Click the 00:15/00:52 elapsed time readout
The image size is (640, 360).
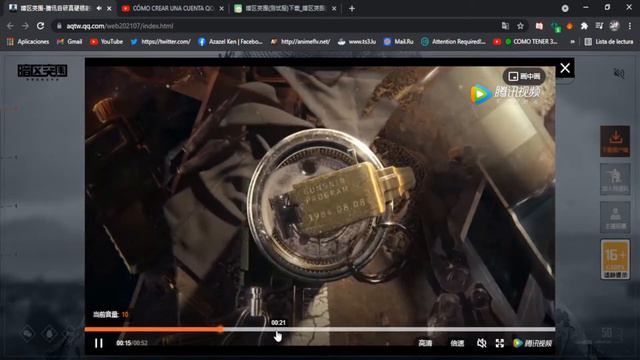pos(132,343)
